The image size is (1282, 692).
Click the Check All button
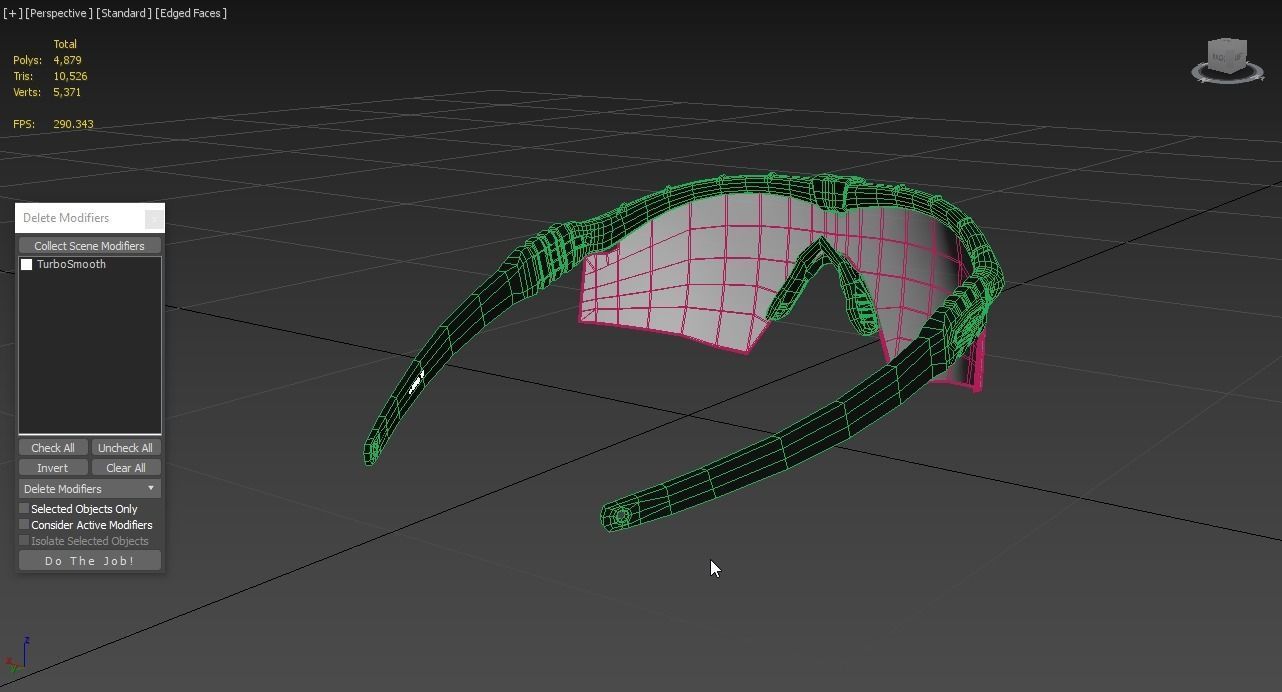tap(53, 448)
